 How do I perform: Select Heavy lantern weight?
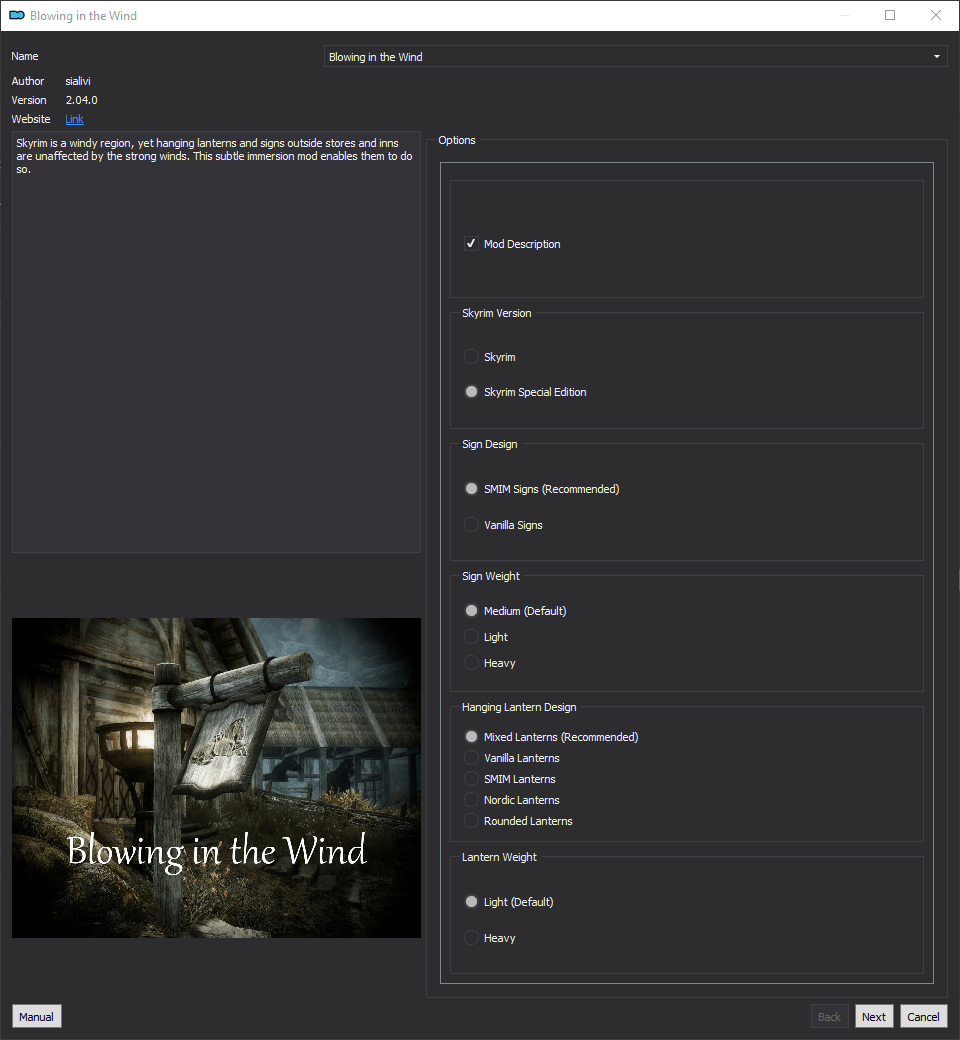(x=471, y=938)
